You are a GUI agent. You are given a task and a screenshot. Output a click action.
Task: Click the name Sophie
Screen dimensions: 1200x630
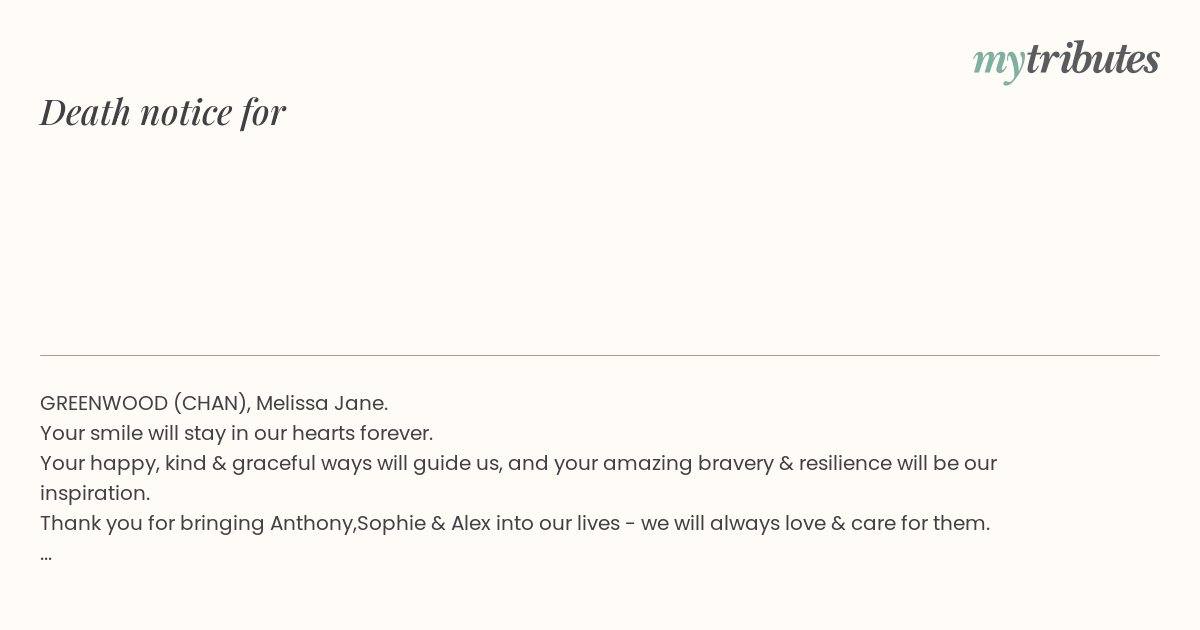click(x=391, y=523)
